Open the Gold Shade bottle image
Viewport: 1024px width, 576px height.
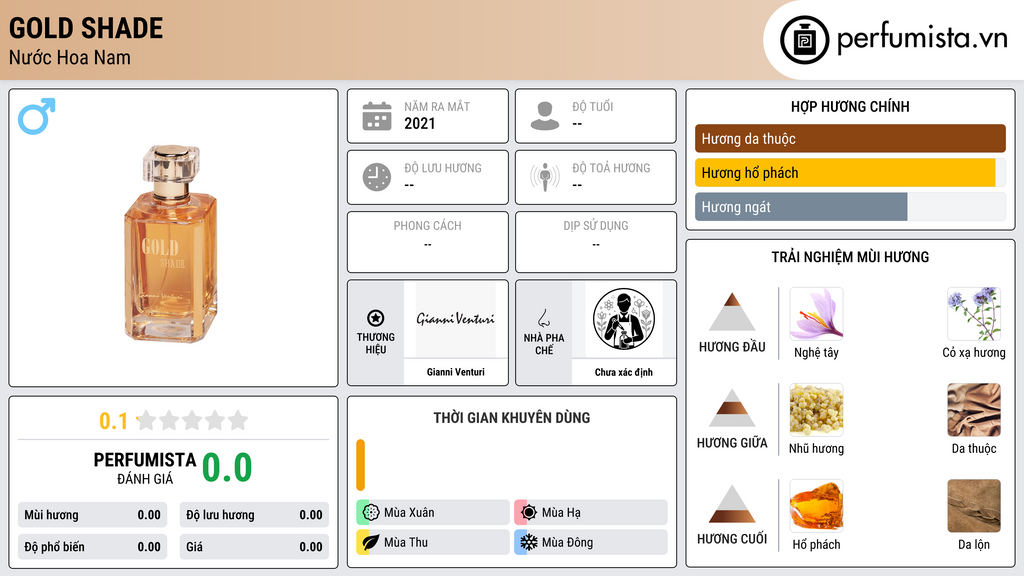170,243
